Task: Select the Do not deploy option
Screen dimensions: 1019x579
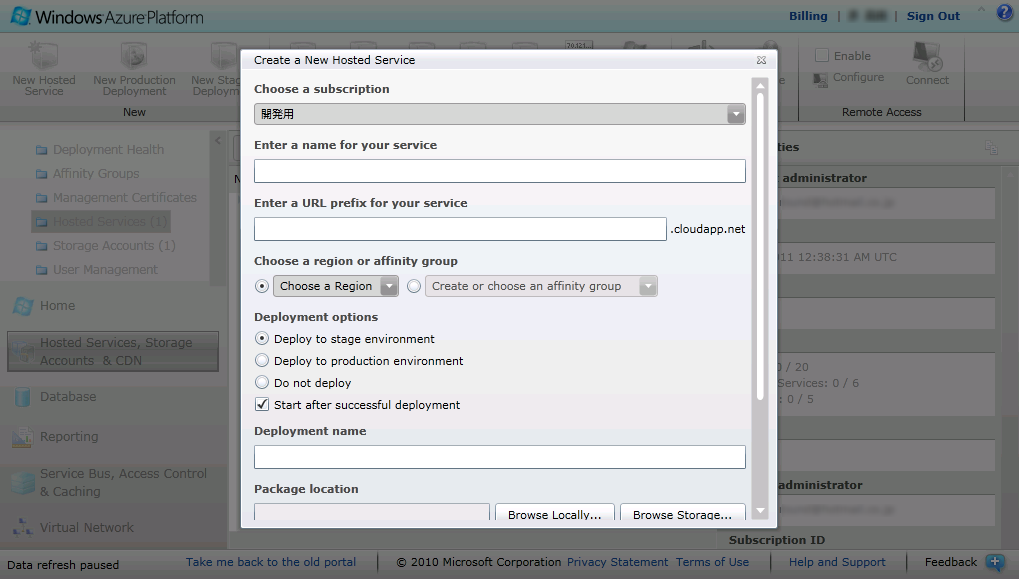Action: [262, 383]
